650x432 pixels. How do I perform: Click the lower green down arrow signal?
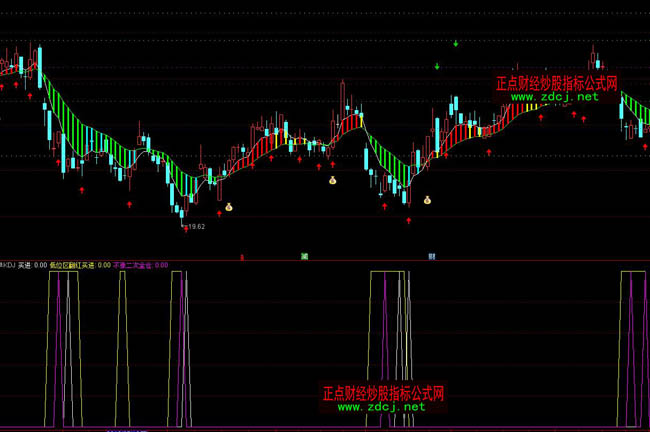pyautogui.click(x=437, y=66)
